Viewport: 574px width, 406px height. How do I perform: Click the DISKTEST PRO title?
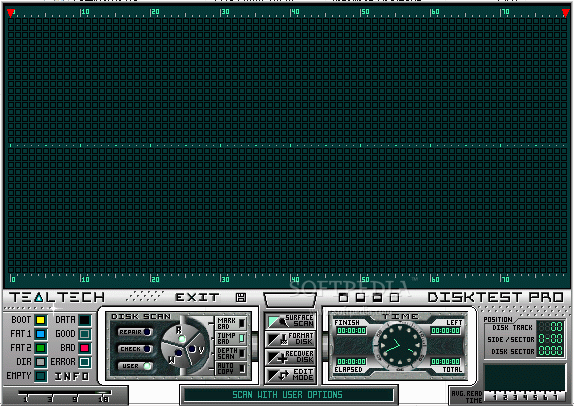pyautogui.click(x=496, y=297)
